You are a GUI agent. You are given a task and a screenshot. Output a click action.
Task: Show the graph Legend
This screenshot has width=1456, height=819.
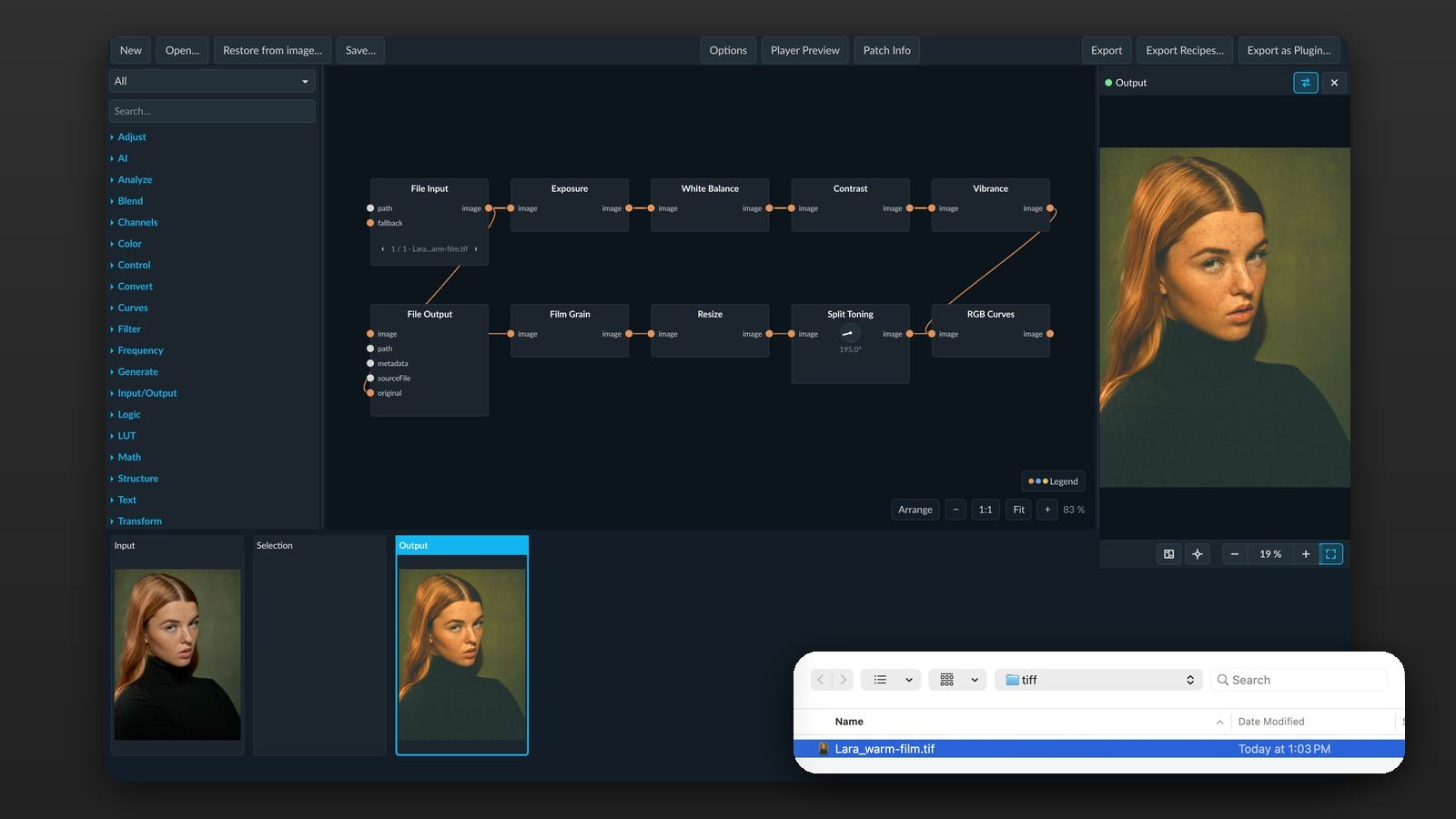(x=1053, y=481)
